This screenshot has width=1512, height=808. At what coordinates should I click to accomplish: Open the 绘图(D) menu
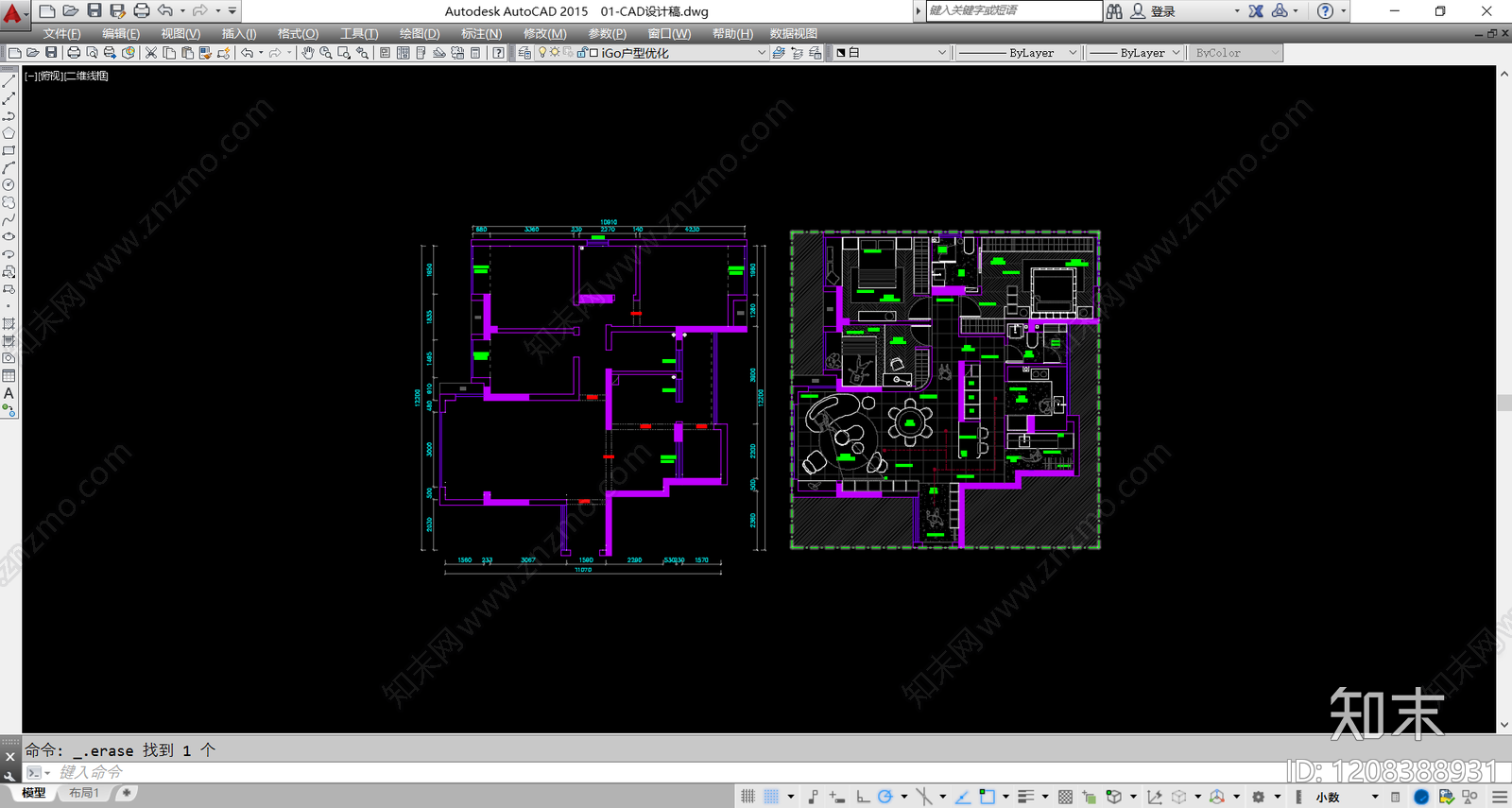419,33
